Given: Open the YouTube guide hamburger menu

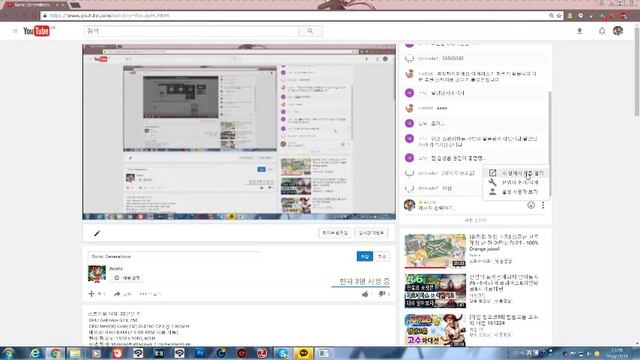Looking at the screenshot, I should (15, 31).
